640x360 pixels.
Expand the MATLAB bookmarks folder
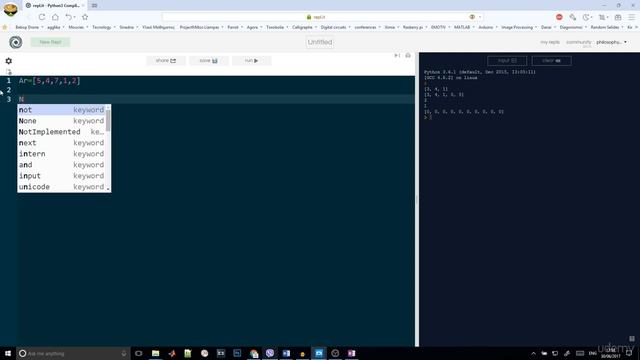464,27
